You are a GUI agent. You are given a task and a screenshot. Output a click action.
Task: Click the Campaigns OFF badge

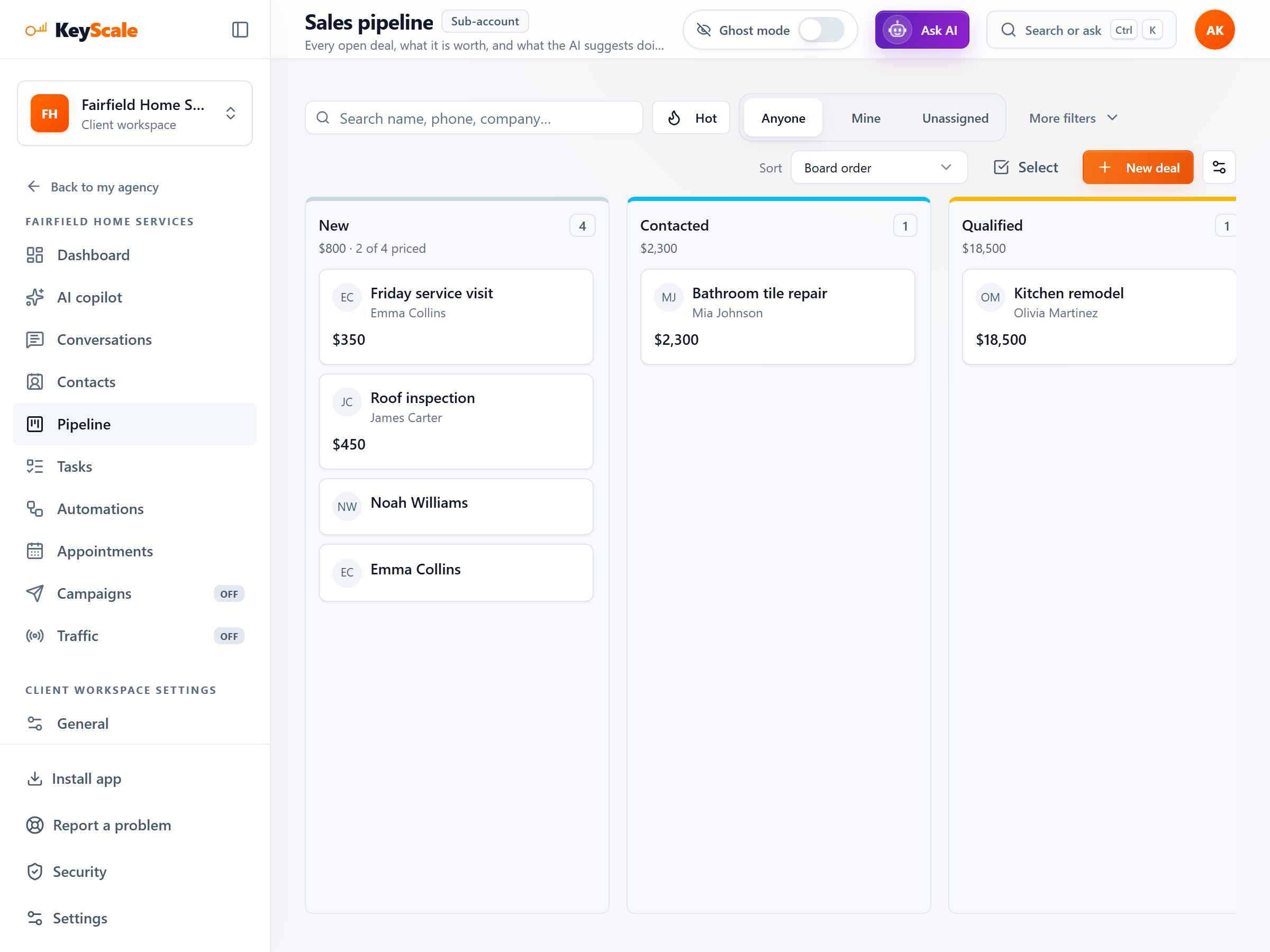(x=229, y=594)
